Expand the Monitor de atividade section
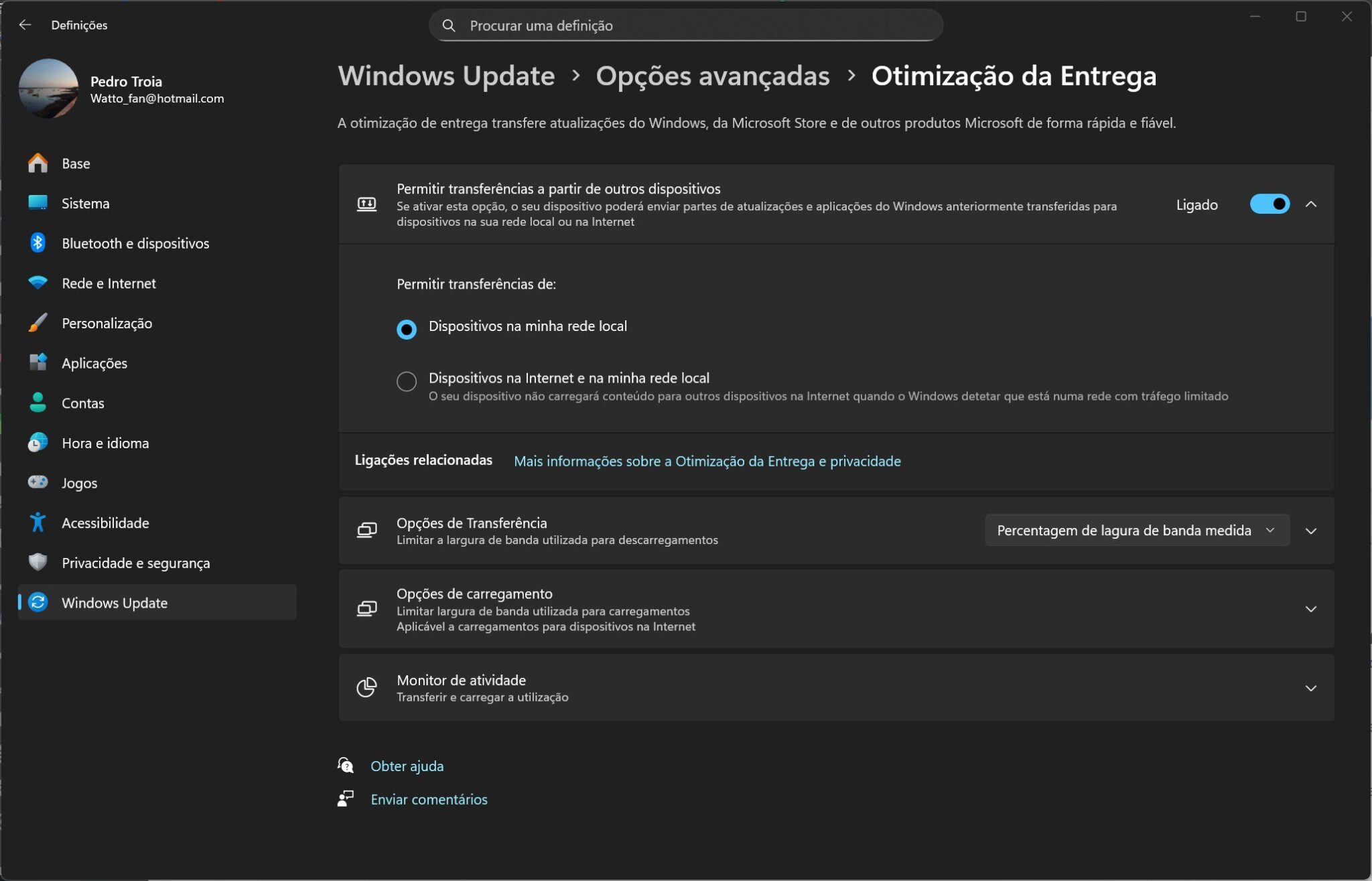Image resolution: width=1372 pixels, height=881 pixels. coord(1310,688)
